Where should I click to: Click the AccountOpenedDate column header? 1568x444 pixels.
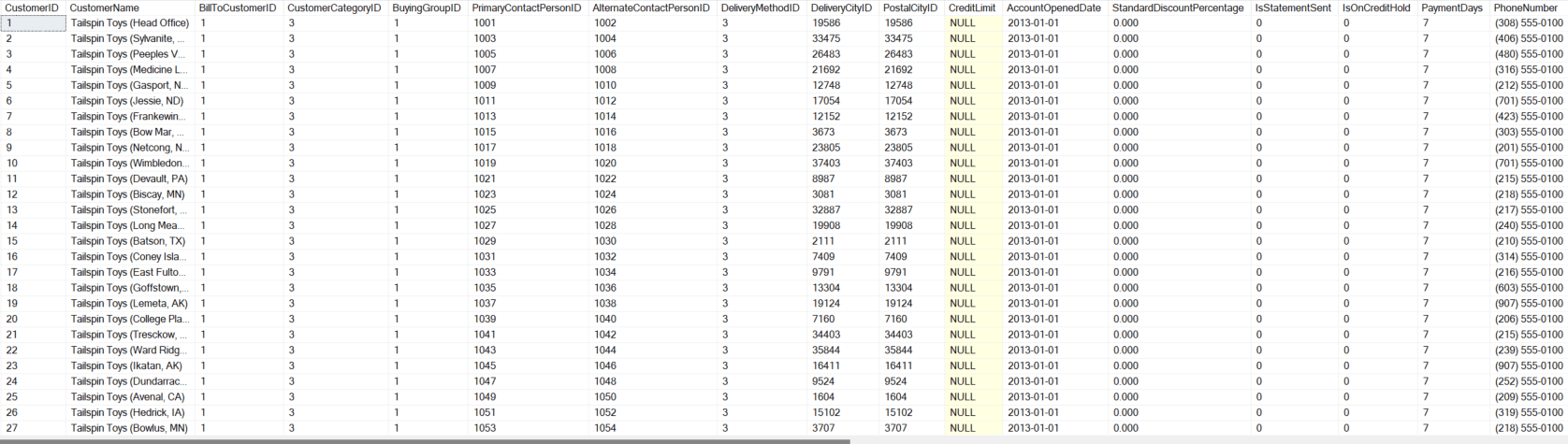pos(1055,7)
